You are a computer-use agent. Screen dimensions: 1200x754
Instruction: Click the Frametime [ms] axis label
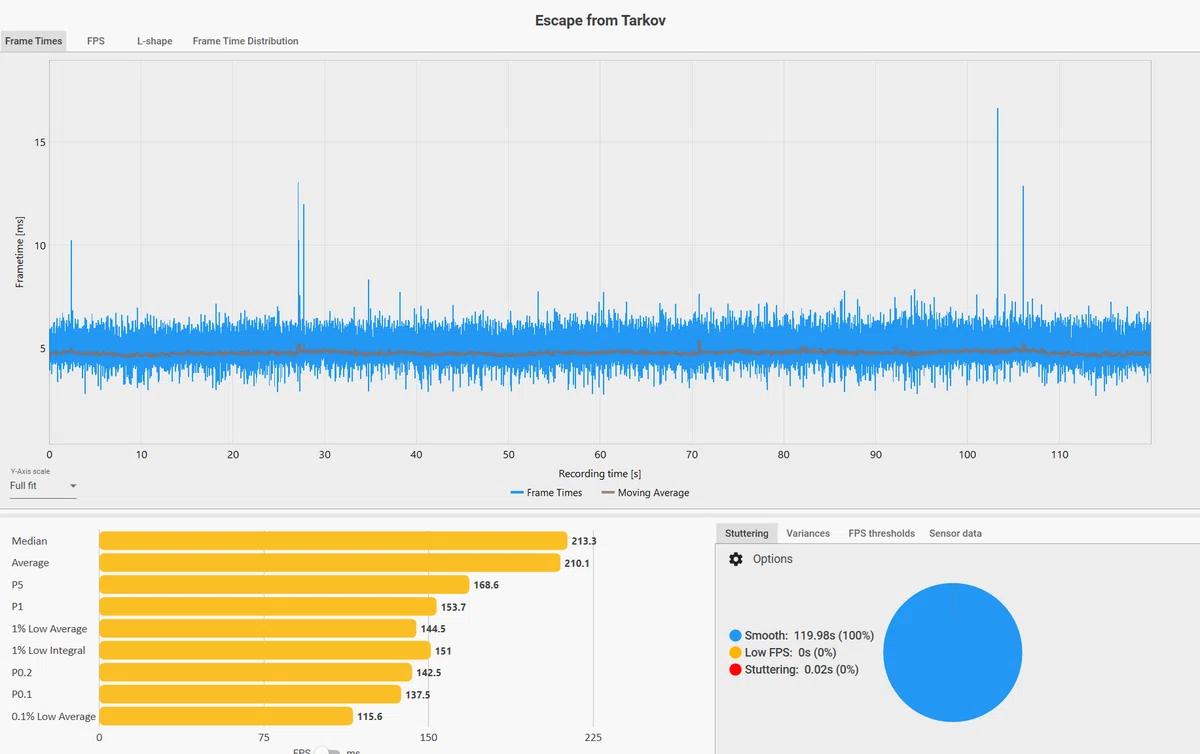pos(20,250)
